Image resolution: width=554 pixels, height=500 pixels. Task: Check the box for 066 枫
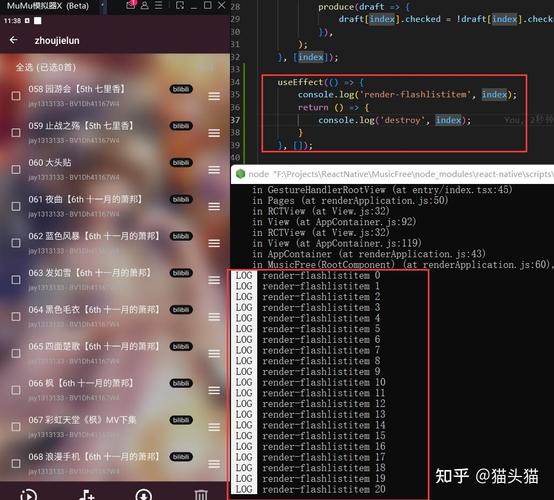16,390
